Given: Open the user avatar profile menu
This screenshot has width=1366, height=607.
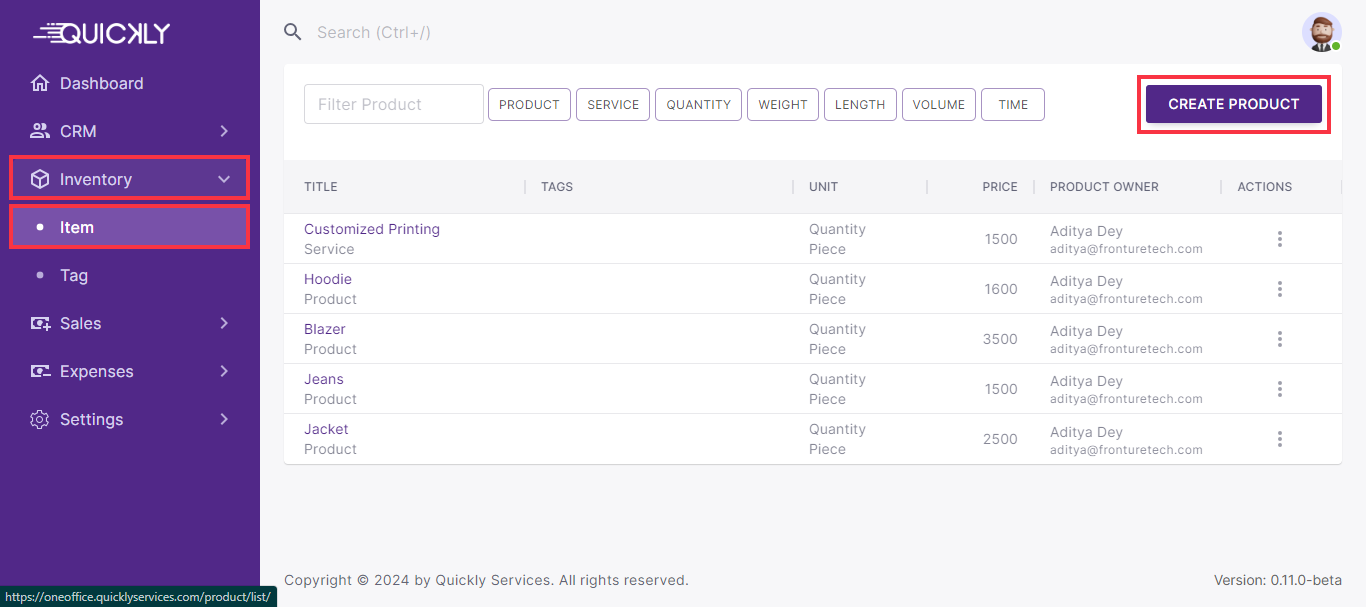Looking at the screenshot, I should coord(1321,33).
